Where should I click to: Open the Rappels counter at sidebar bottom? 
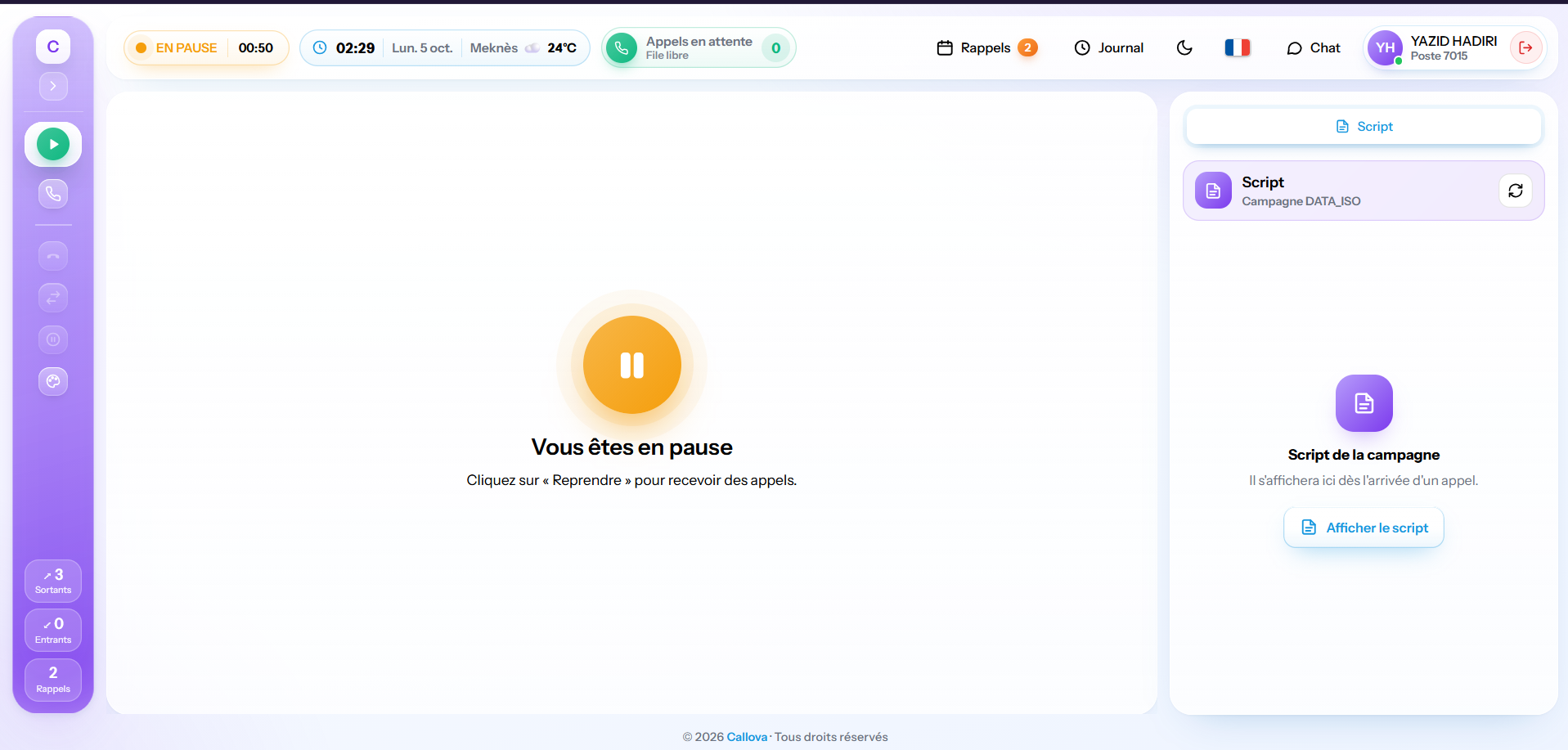[x=53, y=680]
